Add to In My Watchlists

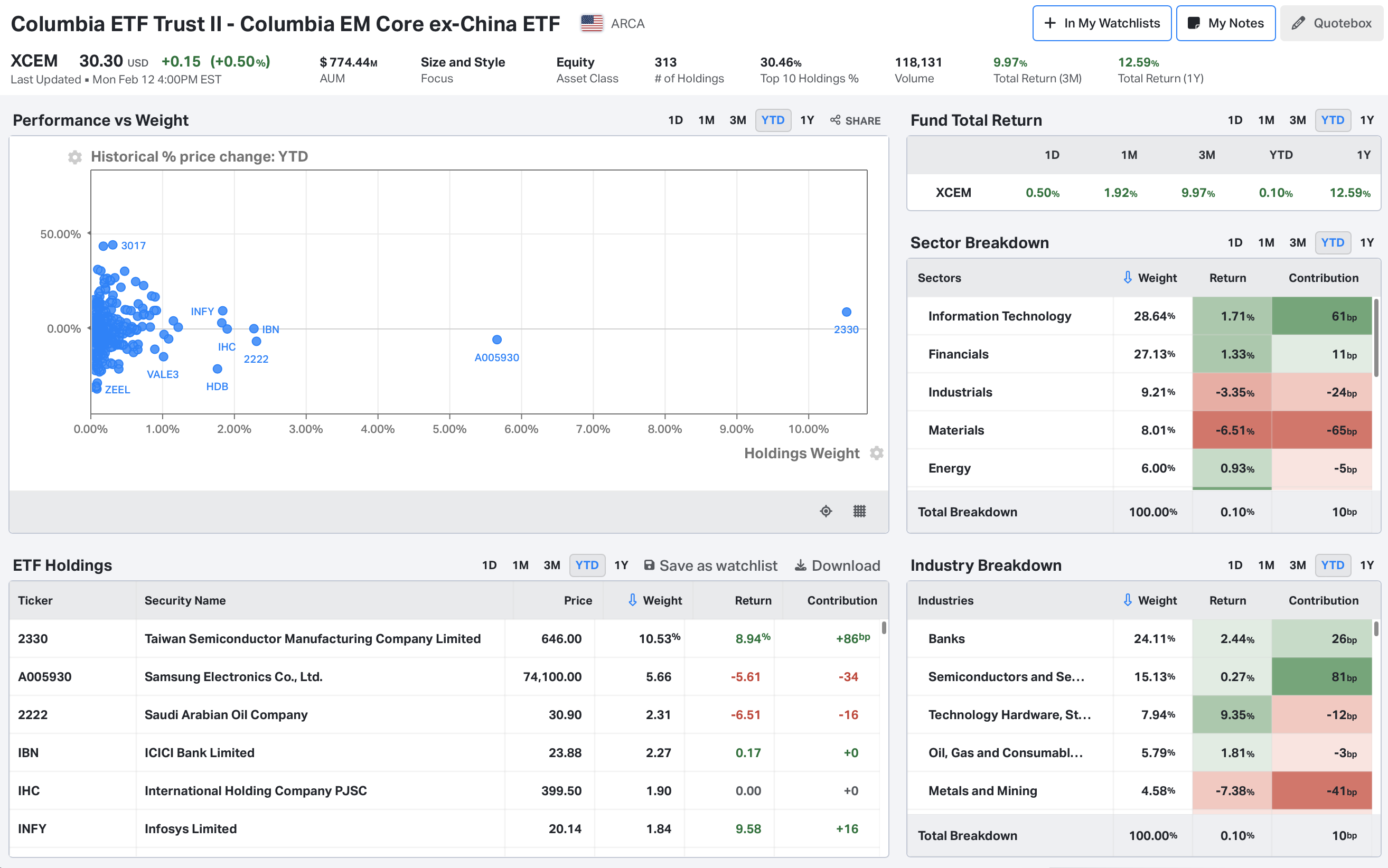tap(1101, 24)
